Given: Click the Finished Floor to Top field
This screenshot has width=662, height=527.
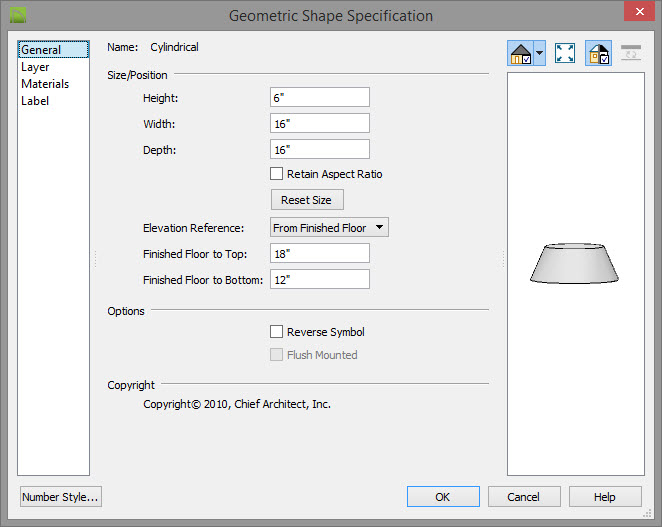Looking at the screenshot, I should tap(320, 253).
